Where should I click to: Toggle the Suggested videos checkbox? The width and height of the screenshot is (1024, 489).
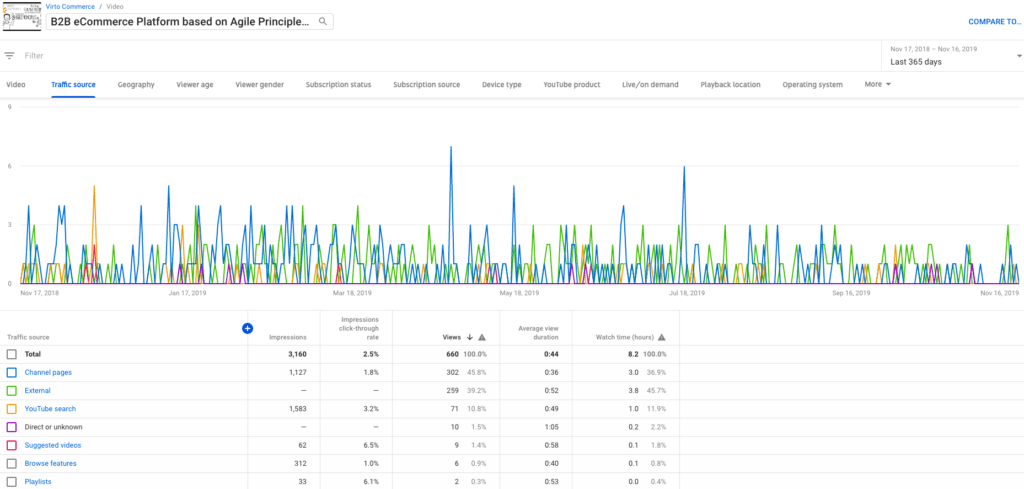(x=12, y=446)
